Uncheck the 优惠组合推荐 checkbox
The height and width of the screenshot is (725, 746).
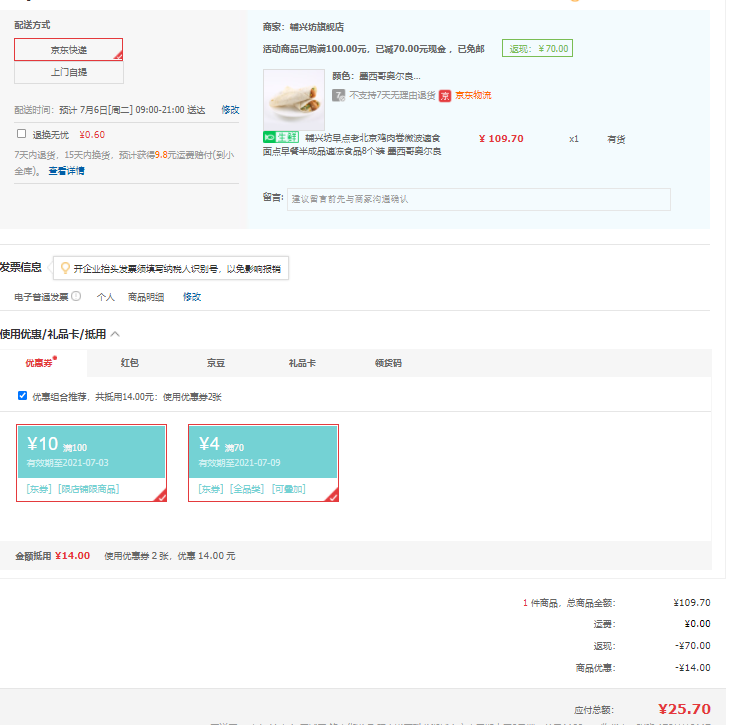coord(22,396)
